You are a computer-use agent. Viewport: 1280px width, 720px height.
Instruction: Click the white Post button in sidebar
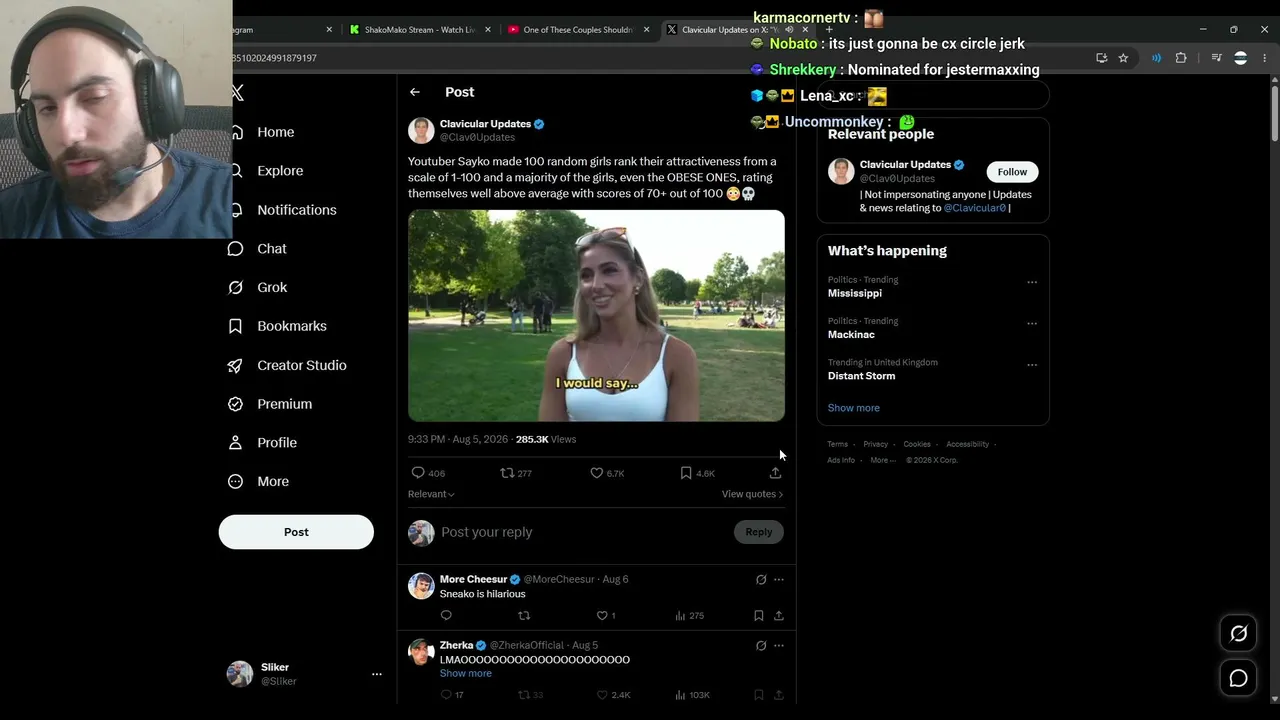[x=296, y=532]
